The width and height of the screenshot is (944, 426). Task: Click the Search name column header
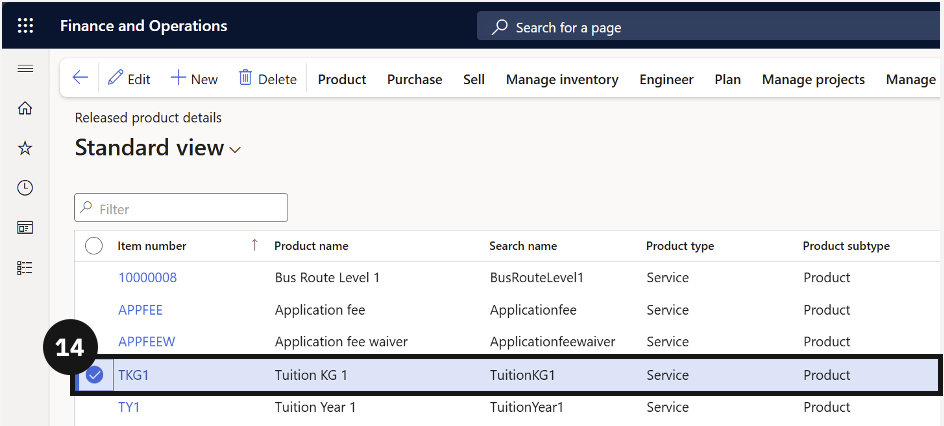pos(523,246)
